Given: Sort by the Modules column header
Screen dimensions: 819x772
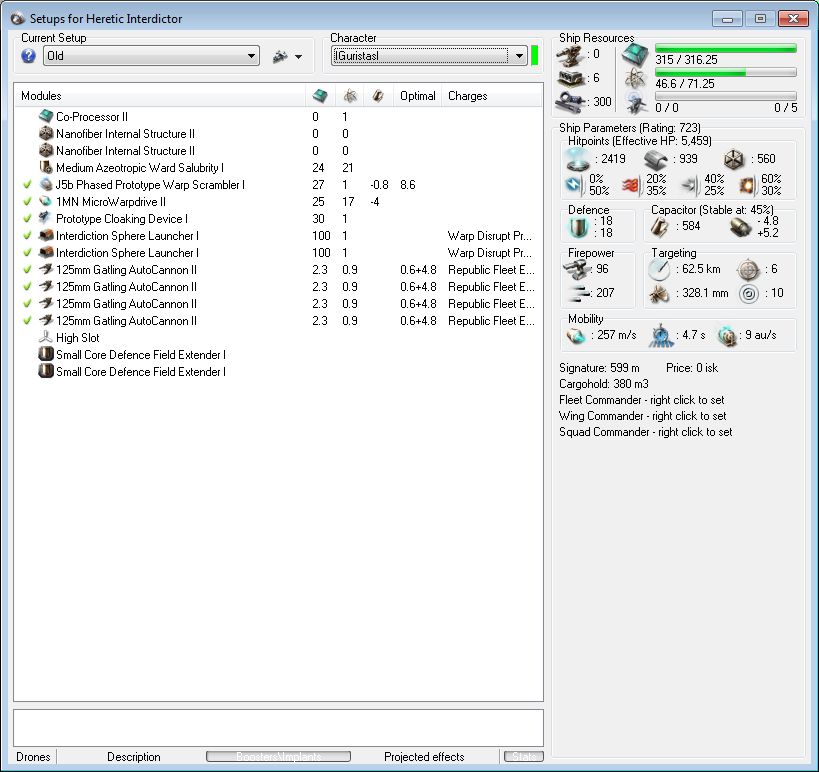Looking at the screenshot, I should pyautogui.click(x=160, y=96).
